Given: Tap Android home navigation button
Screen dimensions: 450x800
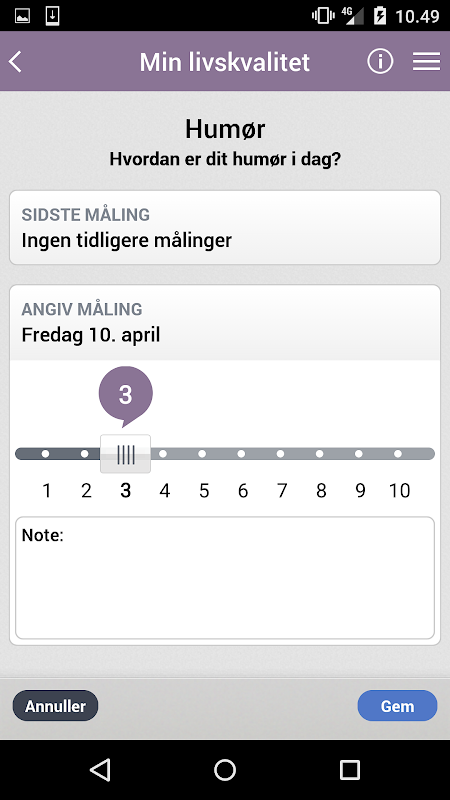Looking at the screenshot, I should [x=225, y=769].
